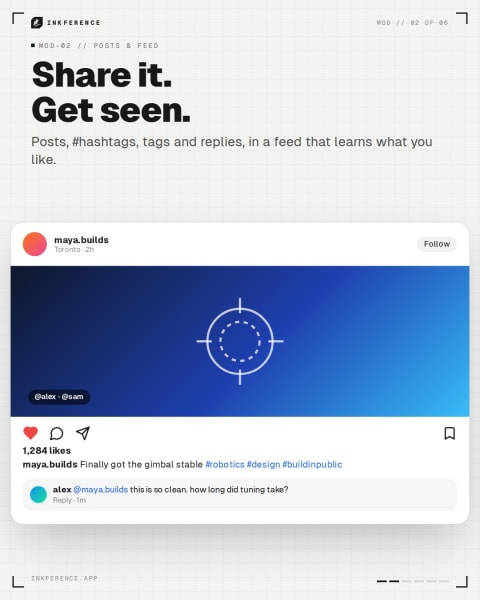
Task: Open the #robotics hashtag
Action: coord(225,465)
